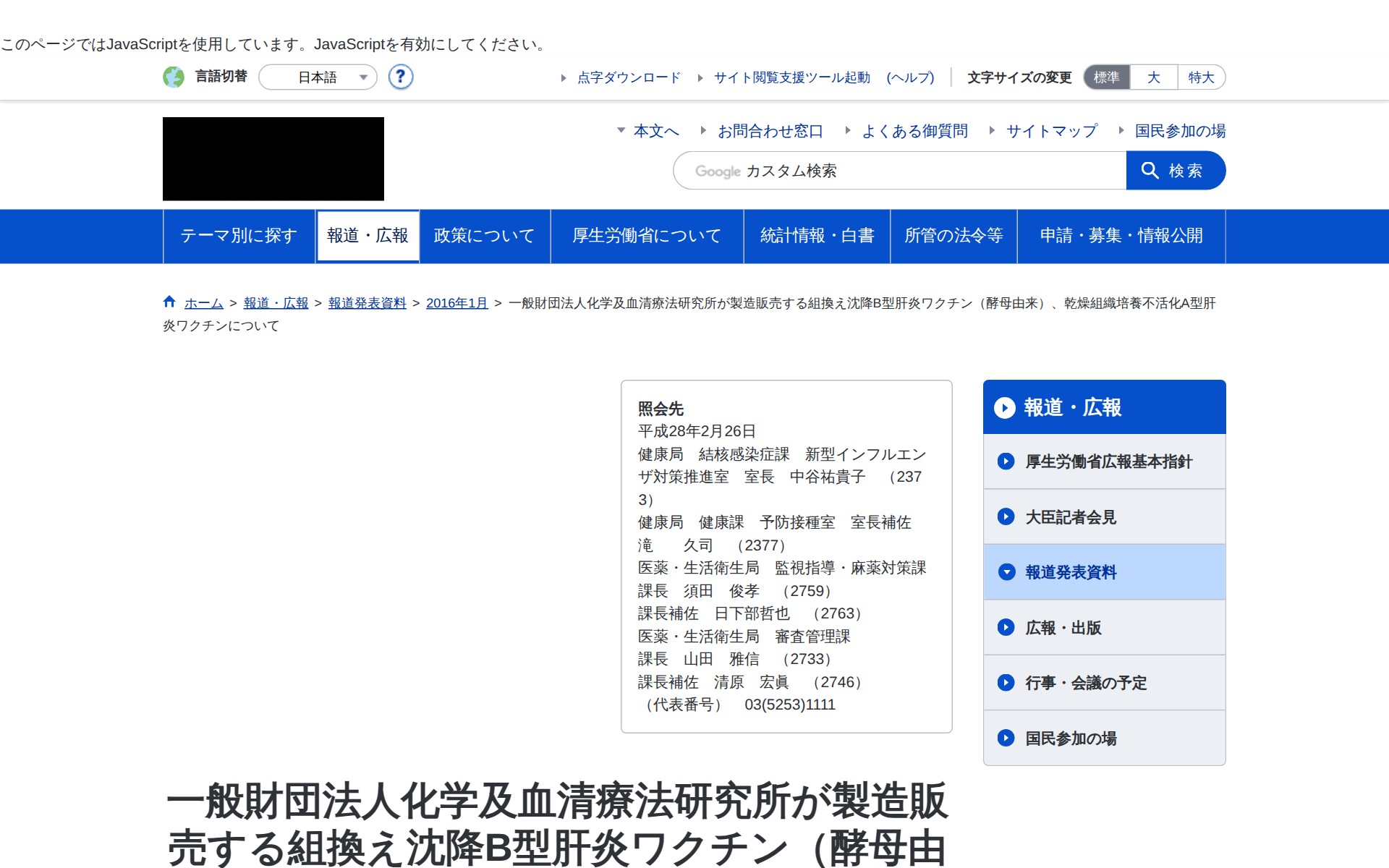Jump to the main text via 本文へ
This screenshot has height=868, width=1389.
coord(655,131)
